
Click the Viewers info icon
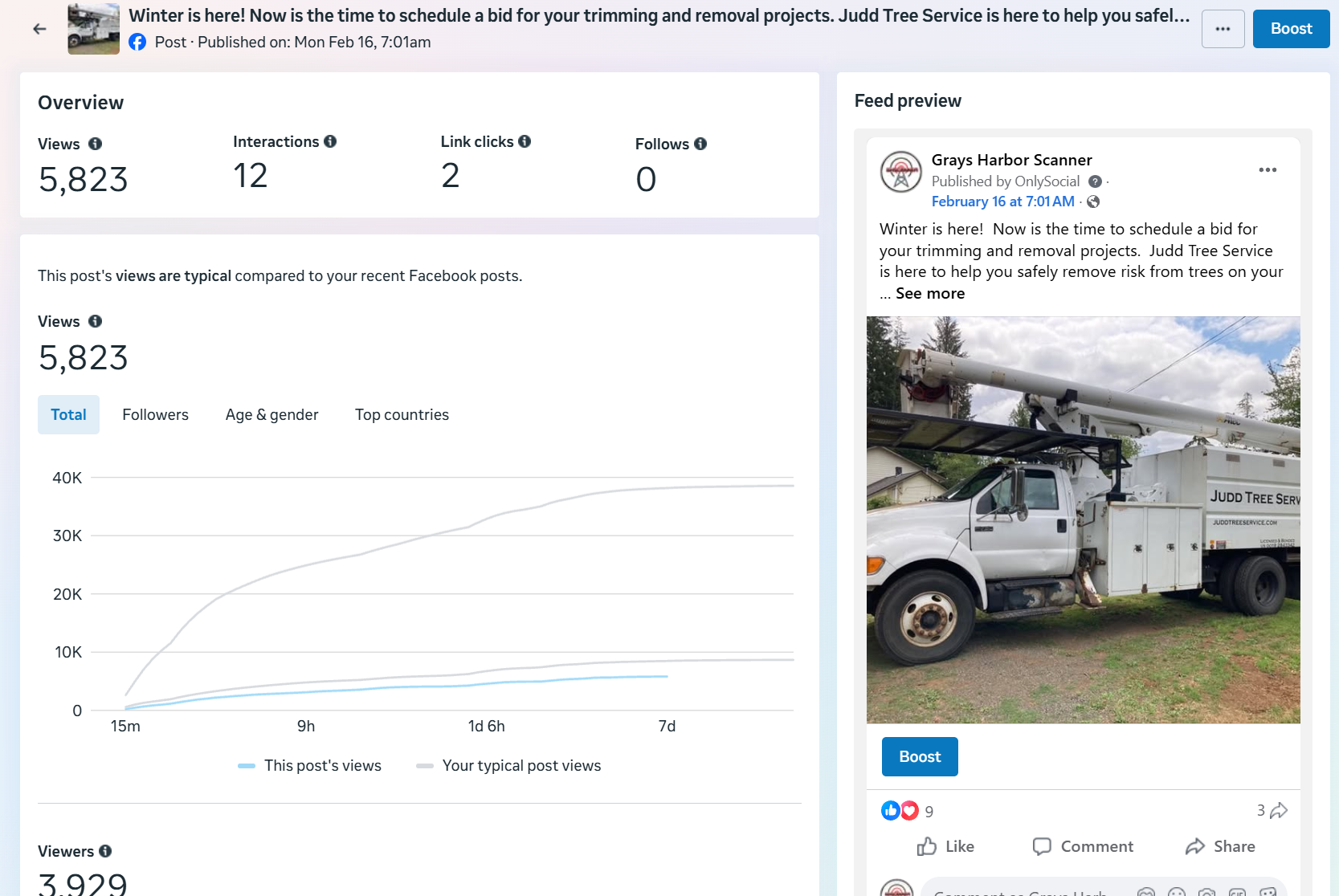click(x=105, y=851)
